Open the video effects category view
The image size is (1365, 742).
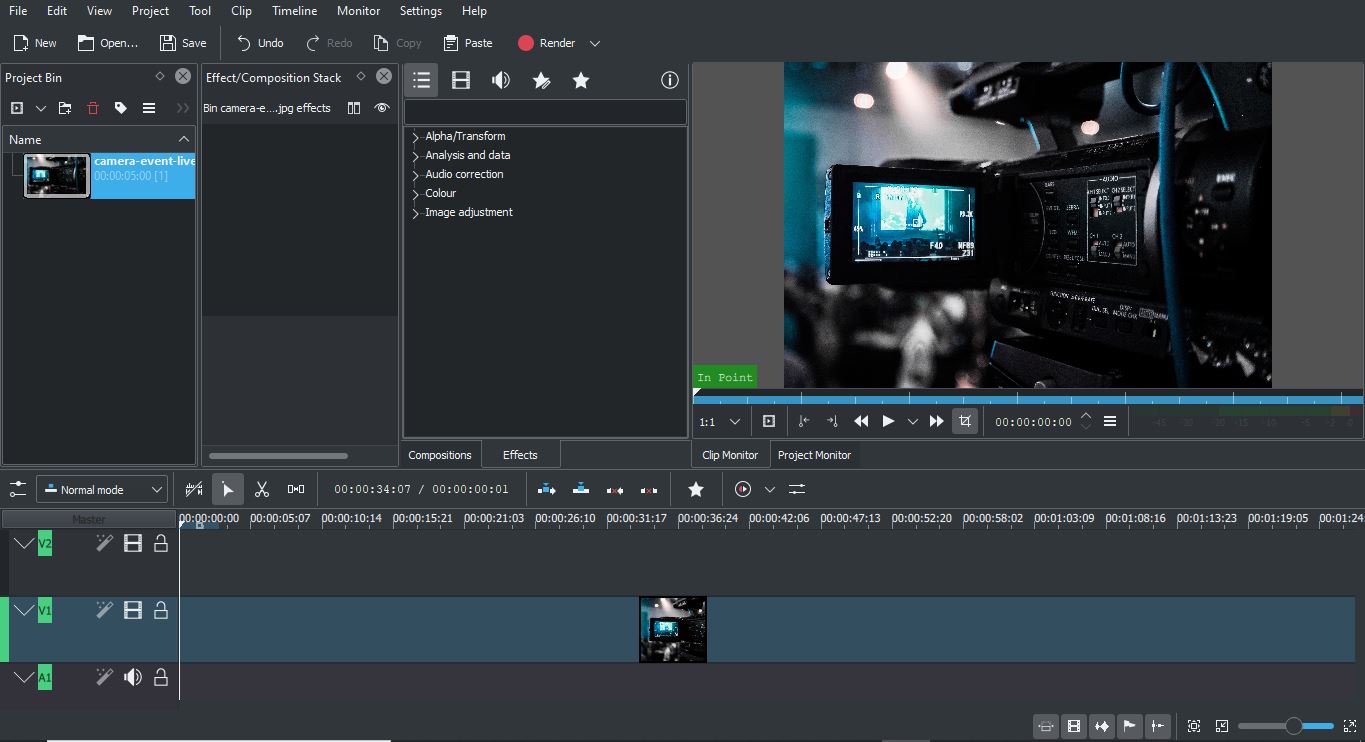[461, 80]
